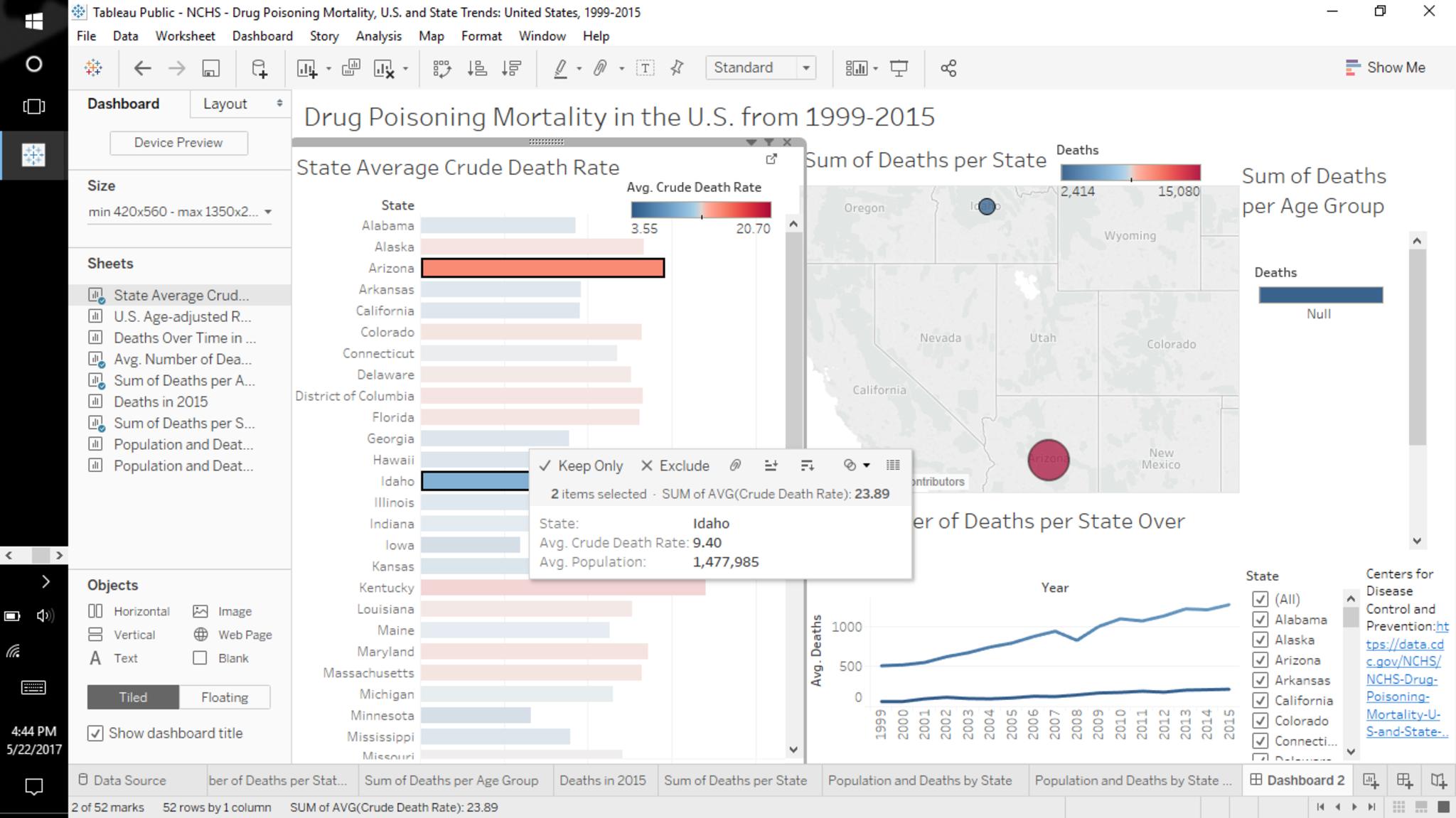Click the Save workbook icon
1456x818 pixels.
pos(210,68)
